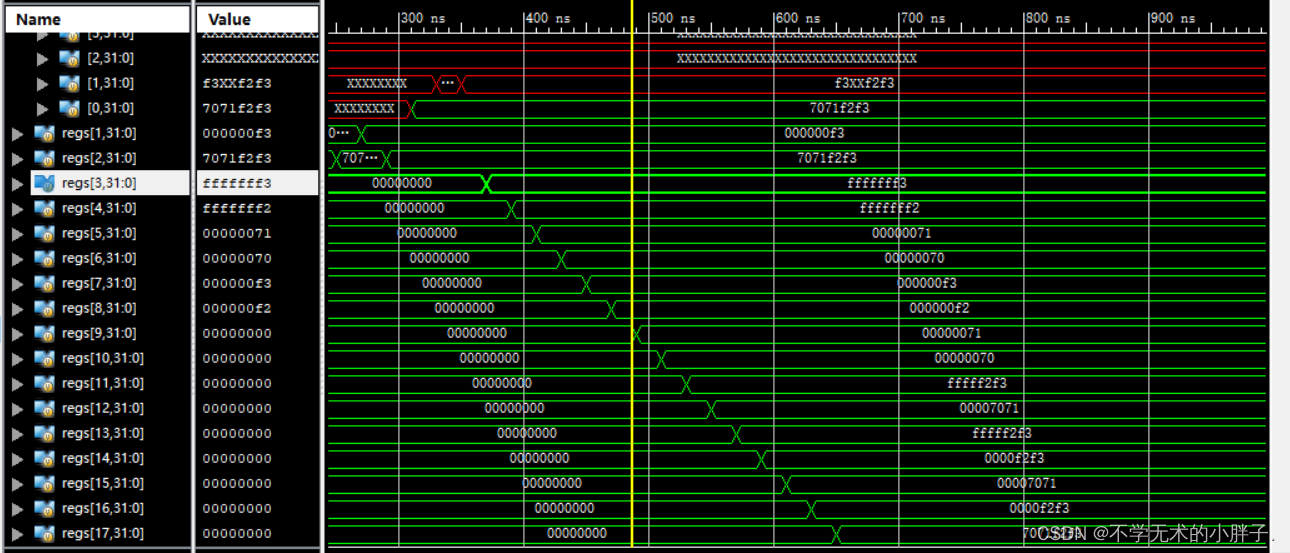Select the regs[16,31:0] signal name
This screenshot has height=553, width=1290.
(103, 508)
